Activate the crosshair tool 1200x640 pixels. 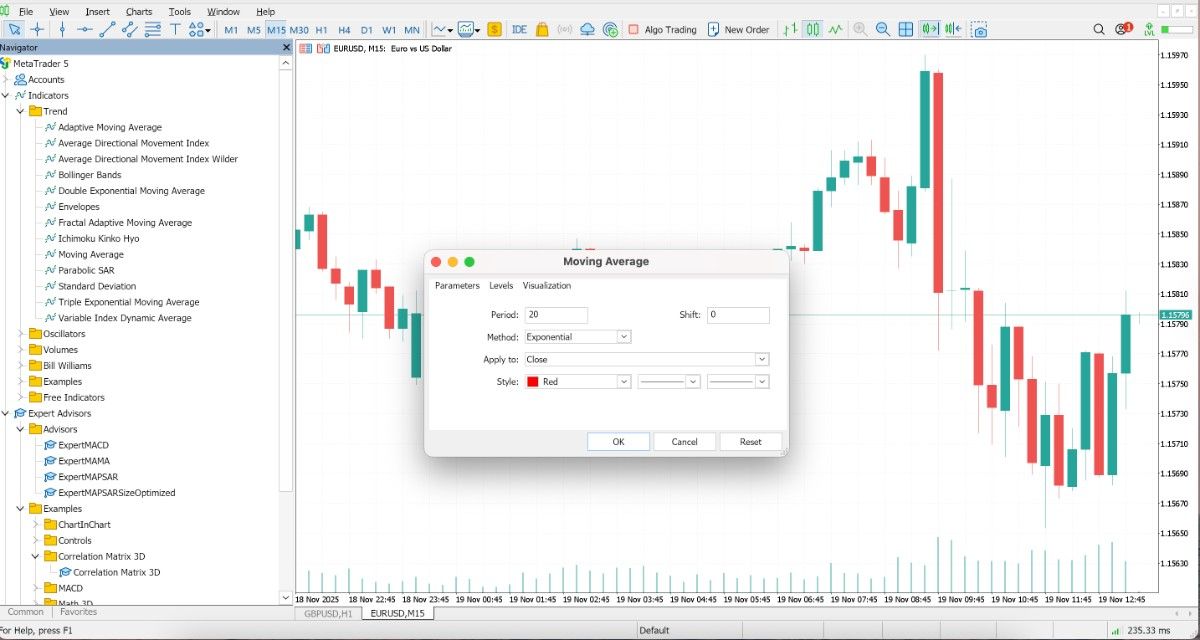click(x=37, y=30)
